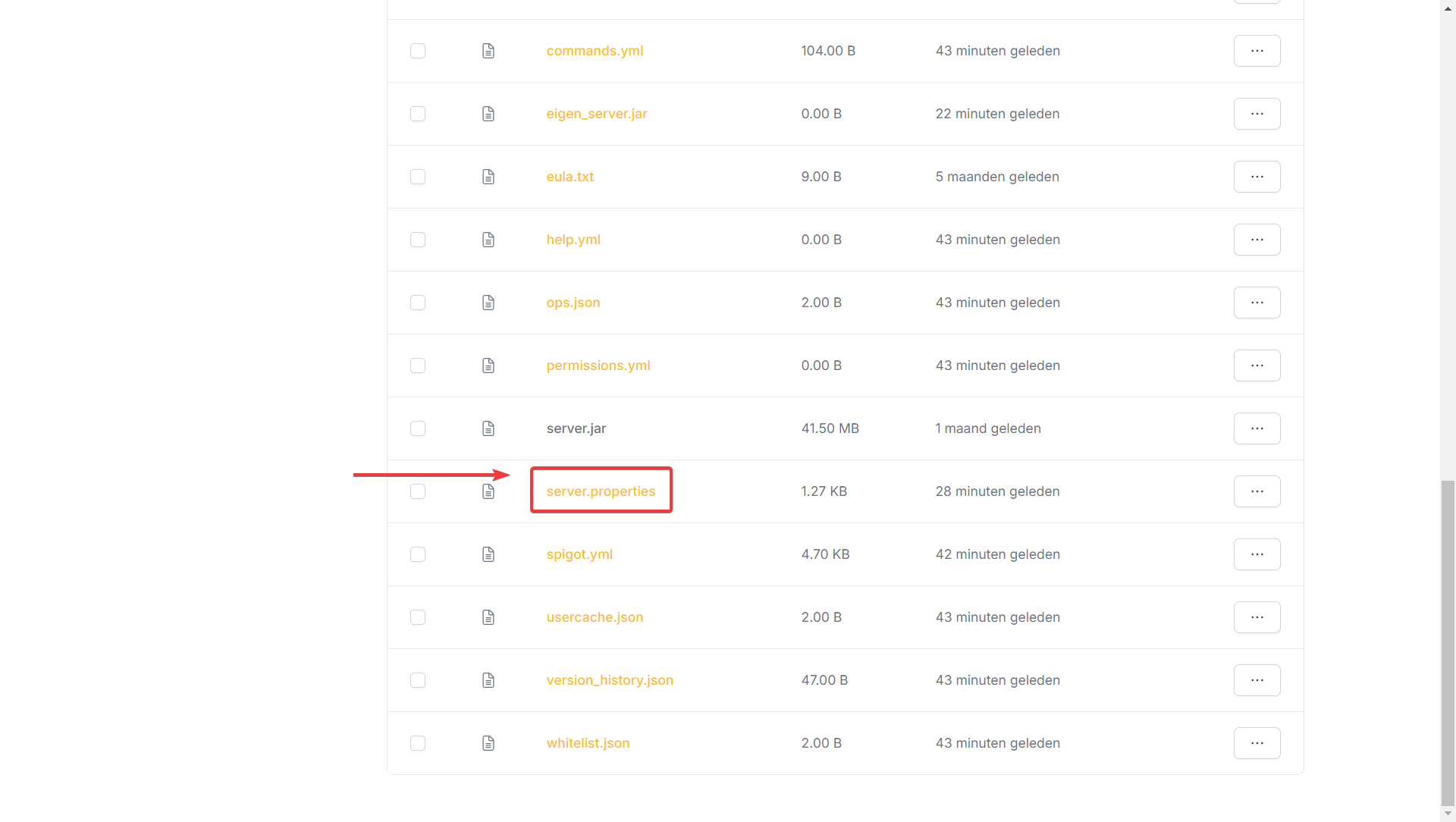Screen dimensions: 1456x822
Task: Open the server.properties file
Action: (601, 491)
